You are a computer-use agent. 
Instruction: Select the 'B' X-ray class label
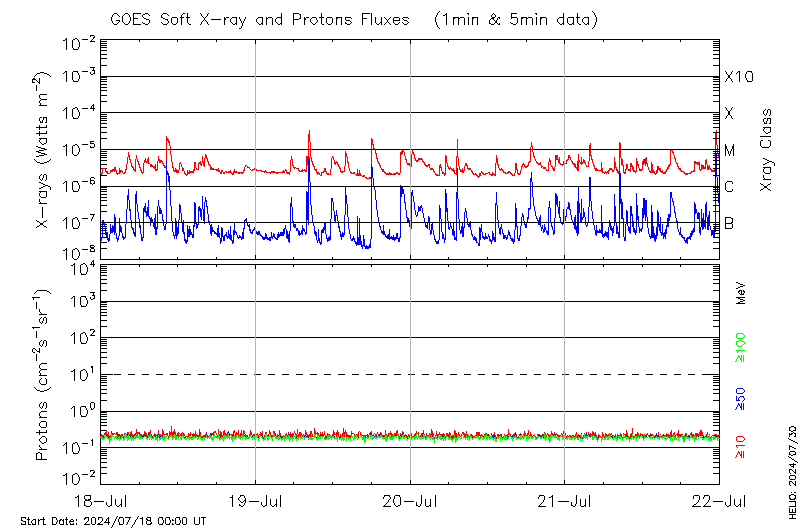[729, 223]
